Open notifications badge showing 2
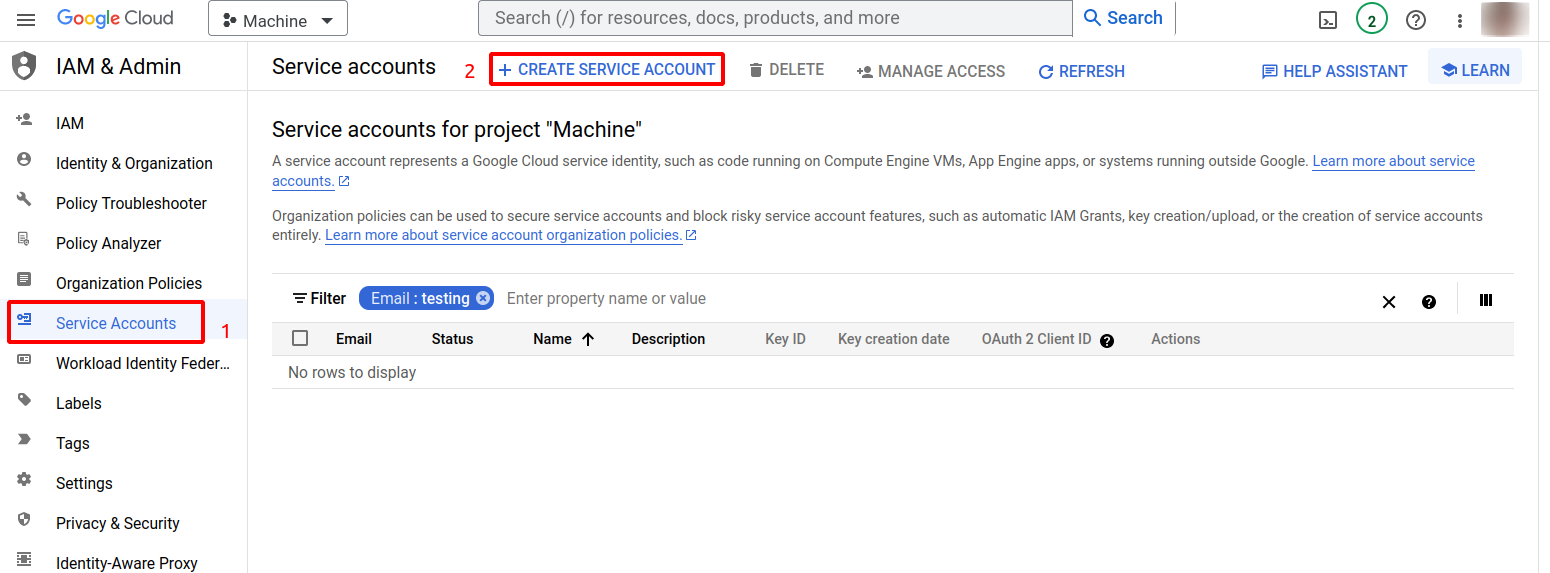The height and width of the screenshot is (573, 1550). click(x=1372, y=20)
